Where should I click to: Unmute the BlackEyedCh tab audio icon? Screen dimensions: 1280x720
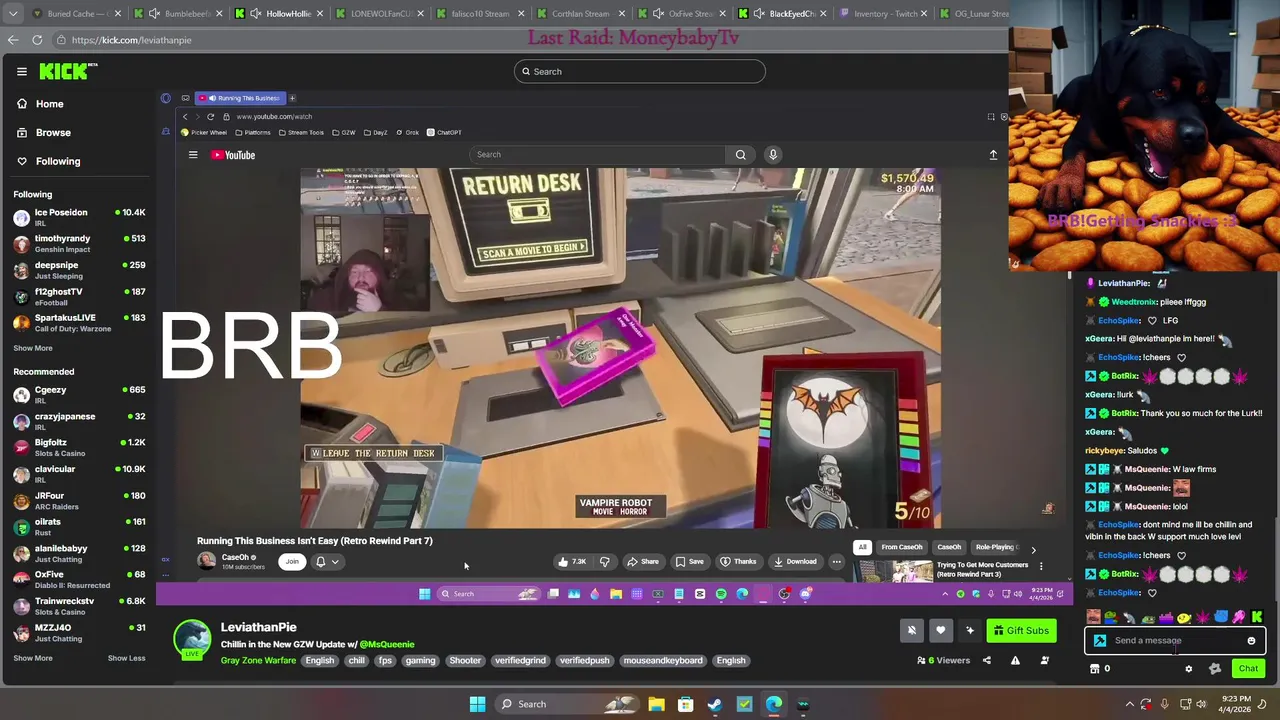(759, 14)
